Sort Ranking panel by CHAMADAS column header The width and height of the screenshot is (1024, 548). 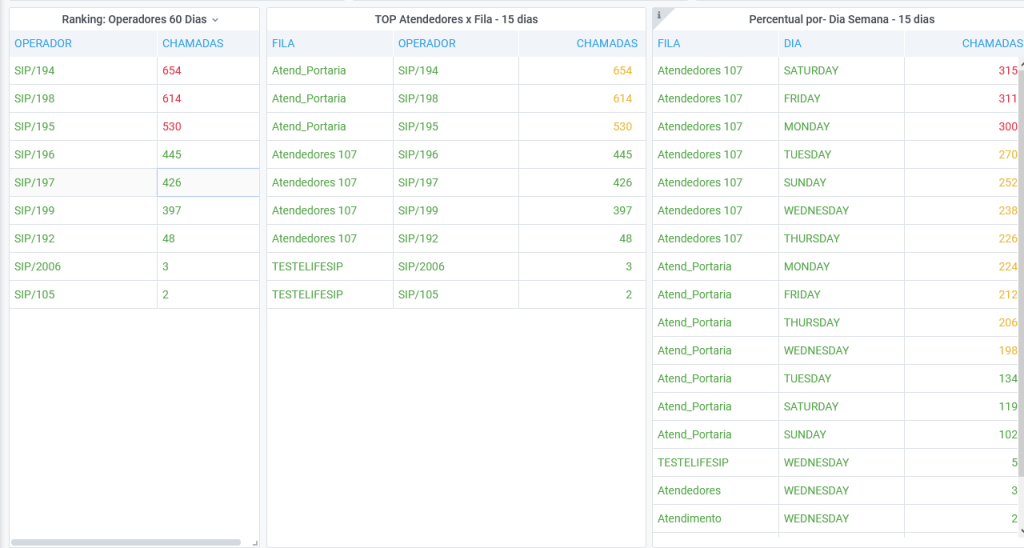tap(193, 44)
